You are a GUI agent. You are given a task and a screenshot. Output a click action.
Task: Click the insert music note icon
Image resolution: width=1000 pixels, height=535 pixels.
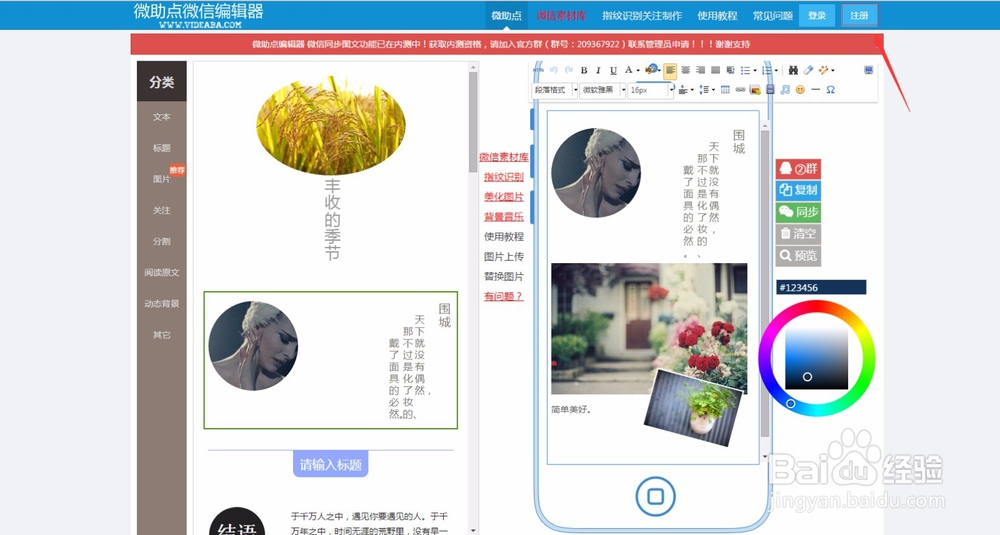(785, 90)
